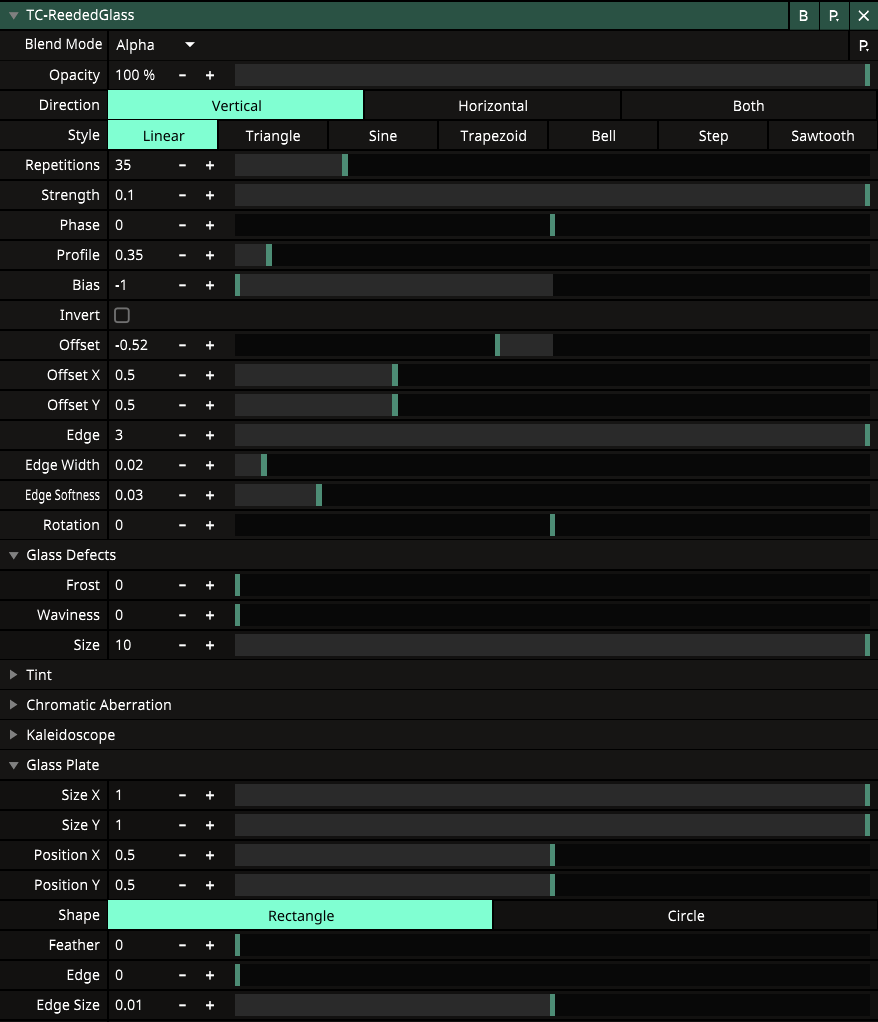Click the P. preset button in the header
This screenshot has width=878, height=1022.
833,16
